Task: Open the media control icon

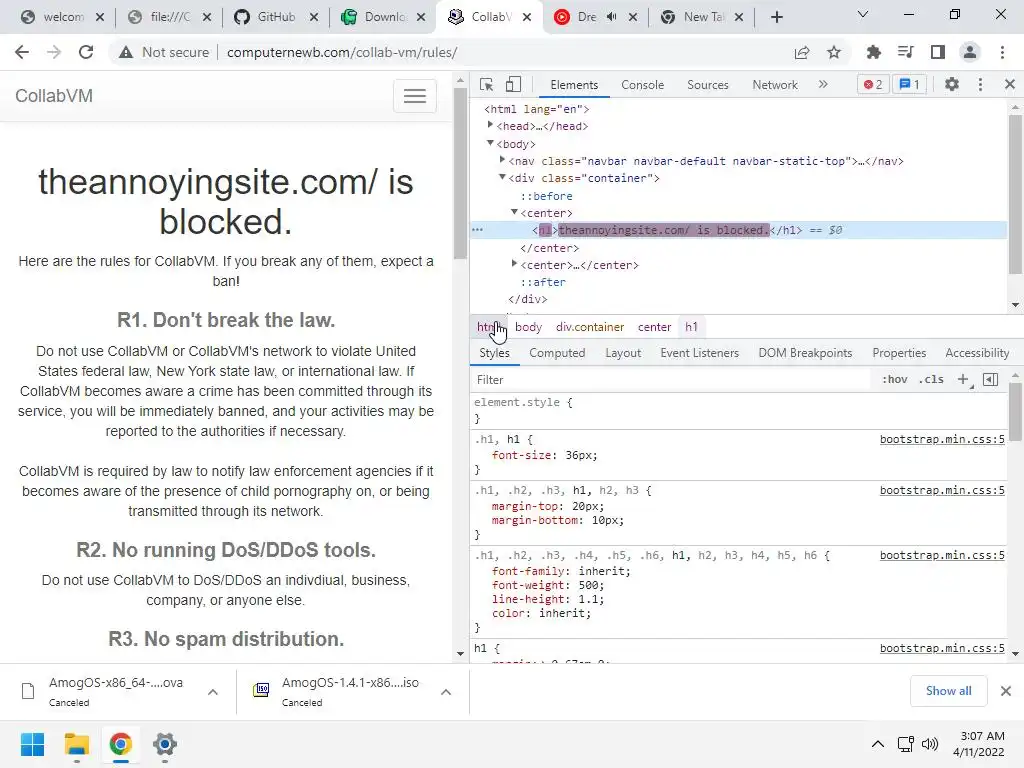Action: [905, 52]
